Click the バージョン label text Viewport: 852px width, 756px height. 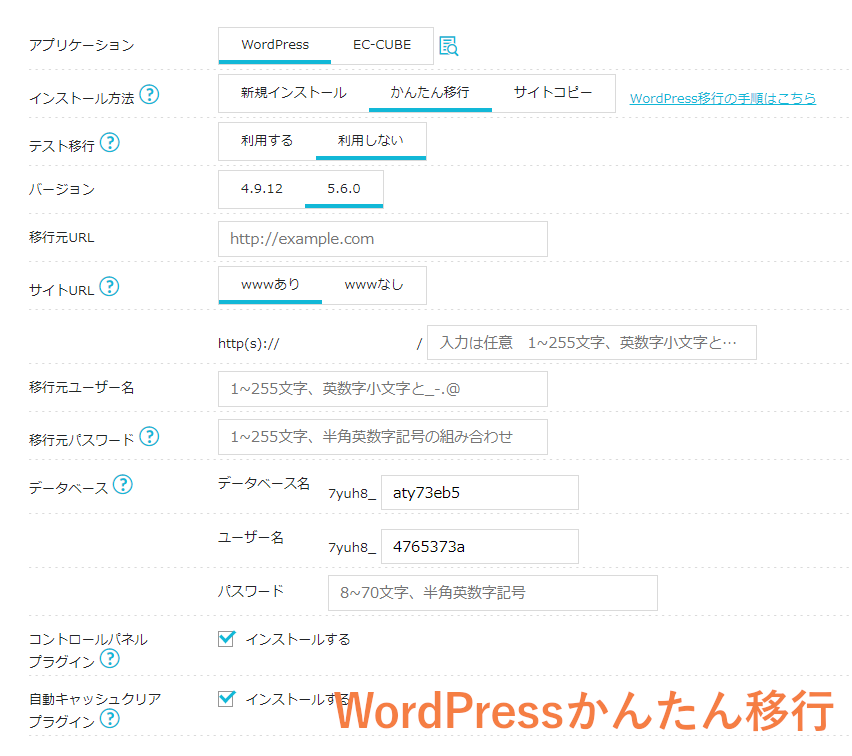tap(62, 189)
